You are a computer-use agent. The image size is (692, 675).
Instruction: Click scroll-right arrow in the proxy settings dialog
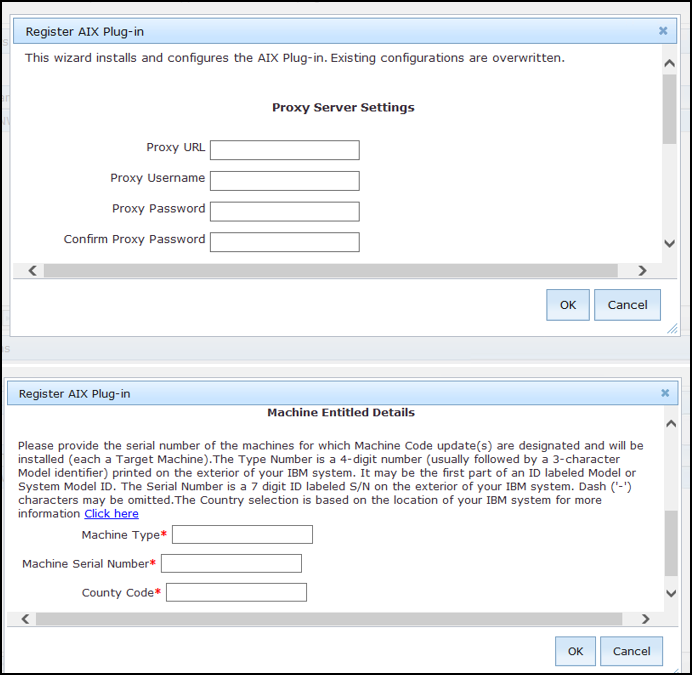click(x=643, y=271)
